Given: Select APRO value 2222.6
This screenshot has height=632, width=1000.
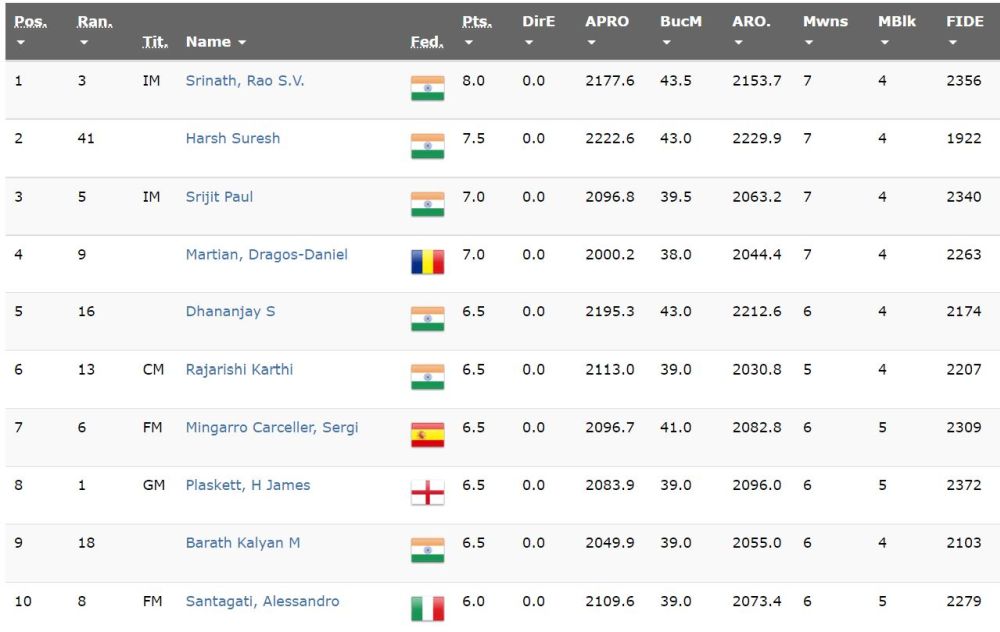Looking at the screenshot, I should pos(610,138).
